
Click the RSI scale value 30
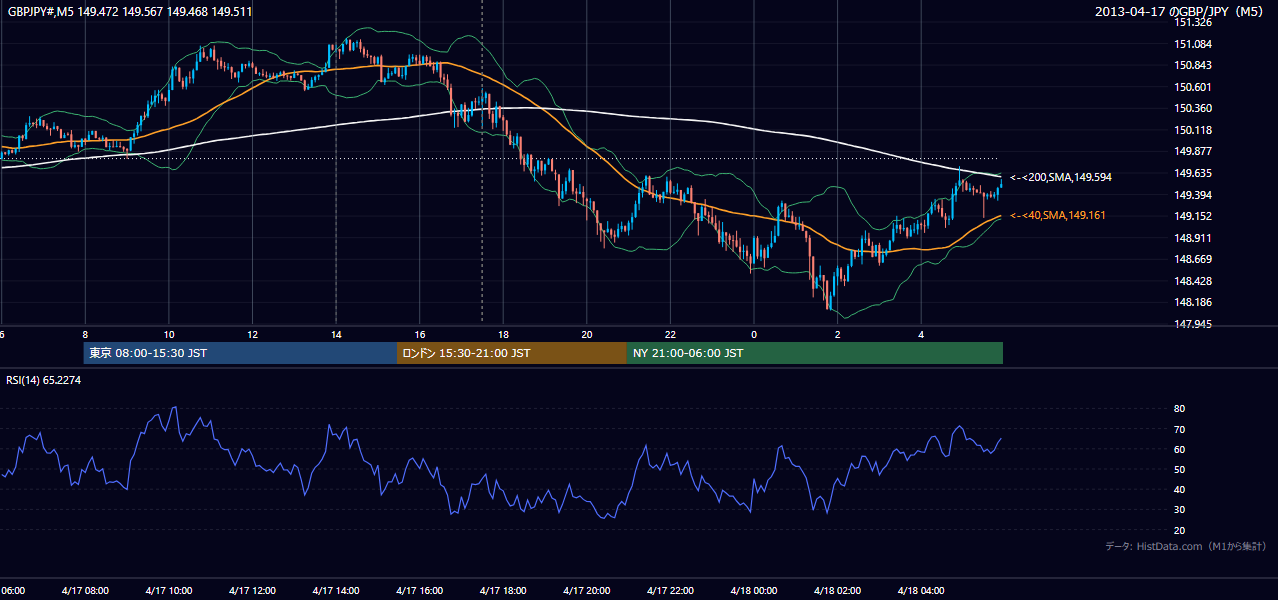point(1180,510)
